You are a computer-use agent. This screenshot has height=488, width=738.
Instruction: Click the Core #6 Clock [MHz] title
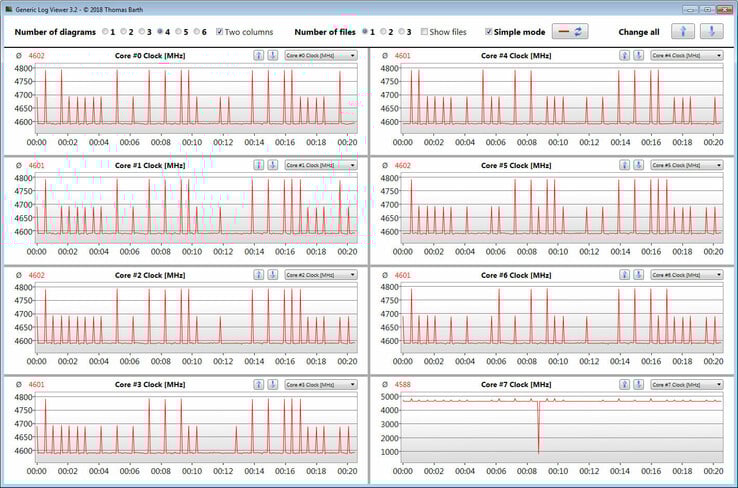[x=516, y=275]
